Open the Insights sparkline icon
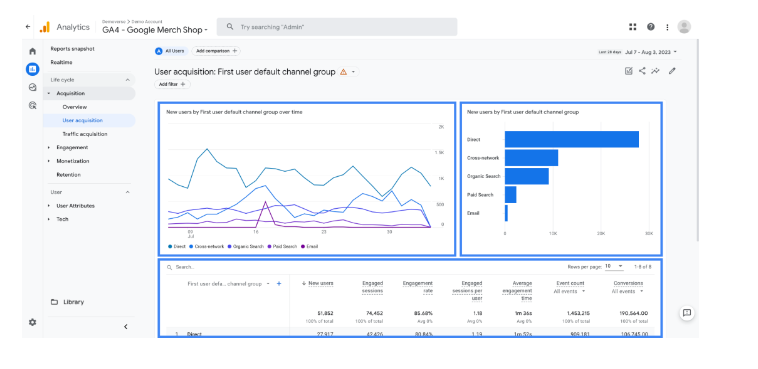 [655, 71]
